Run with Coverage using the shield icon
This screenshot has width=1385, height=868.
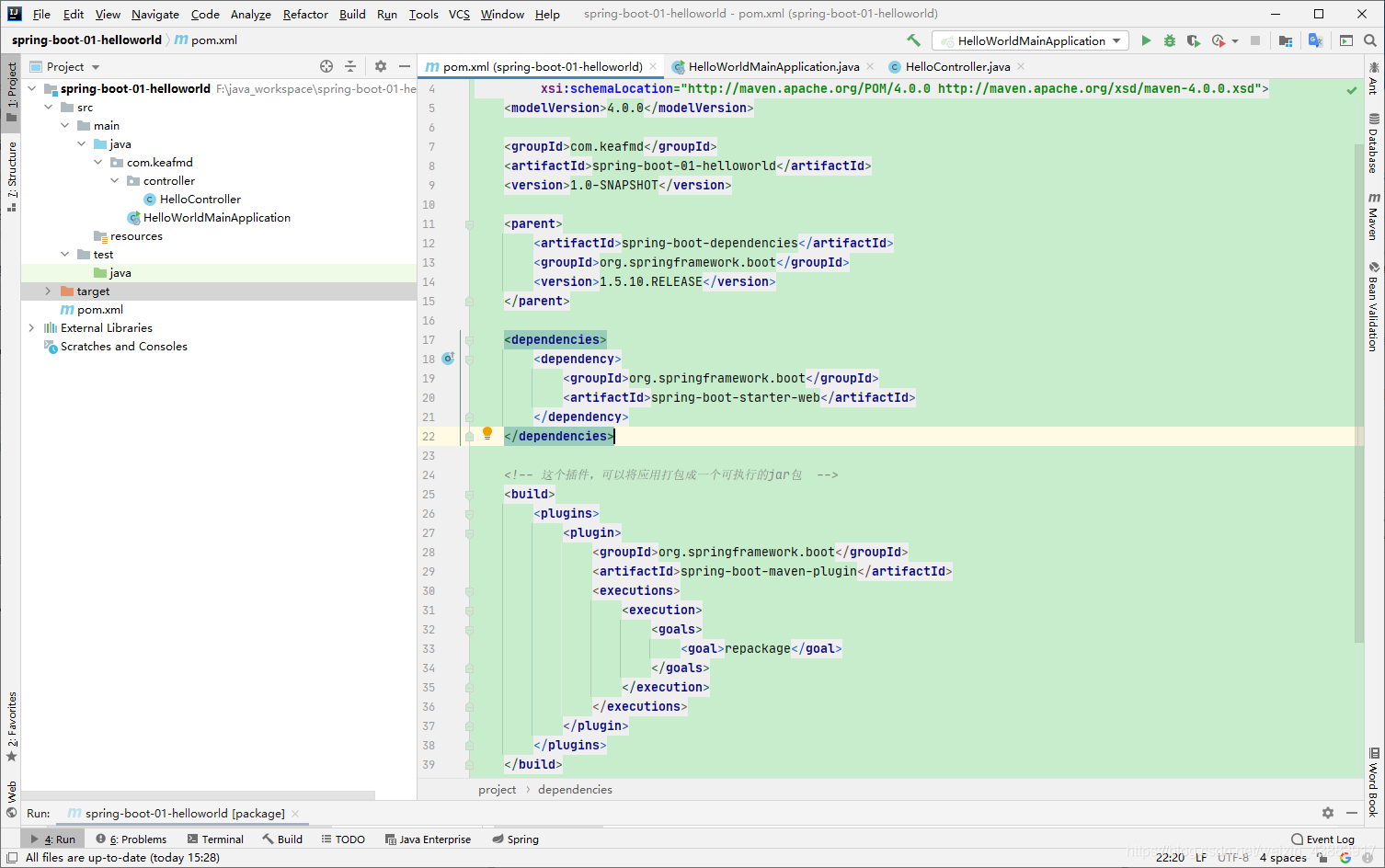pyautogui.click(x=1194, y=40)
